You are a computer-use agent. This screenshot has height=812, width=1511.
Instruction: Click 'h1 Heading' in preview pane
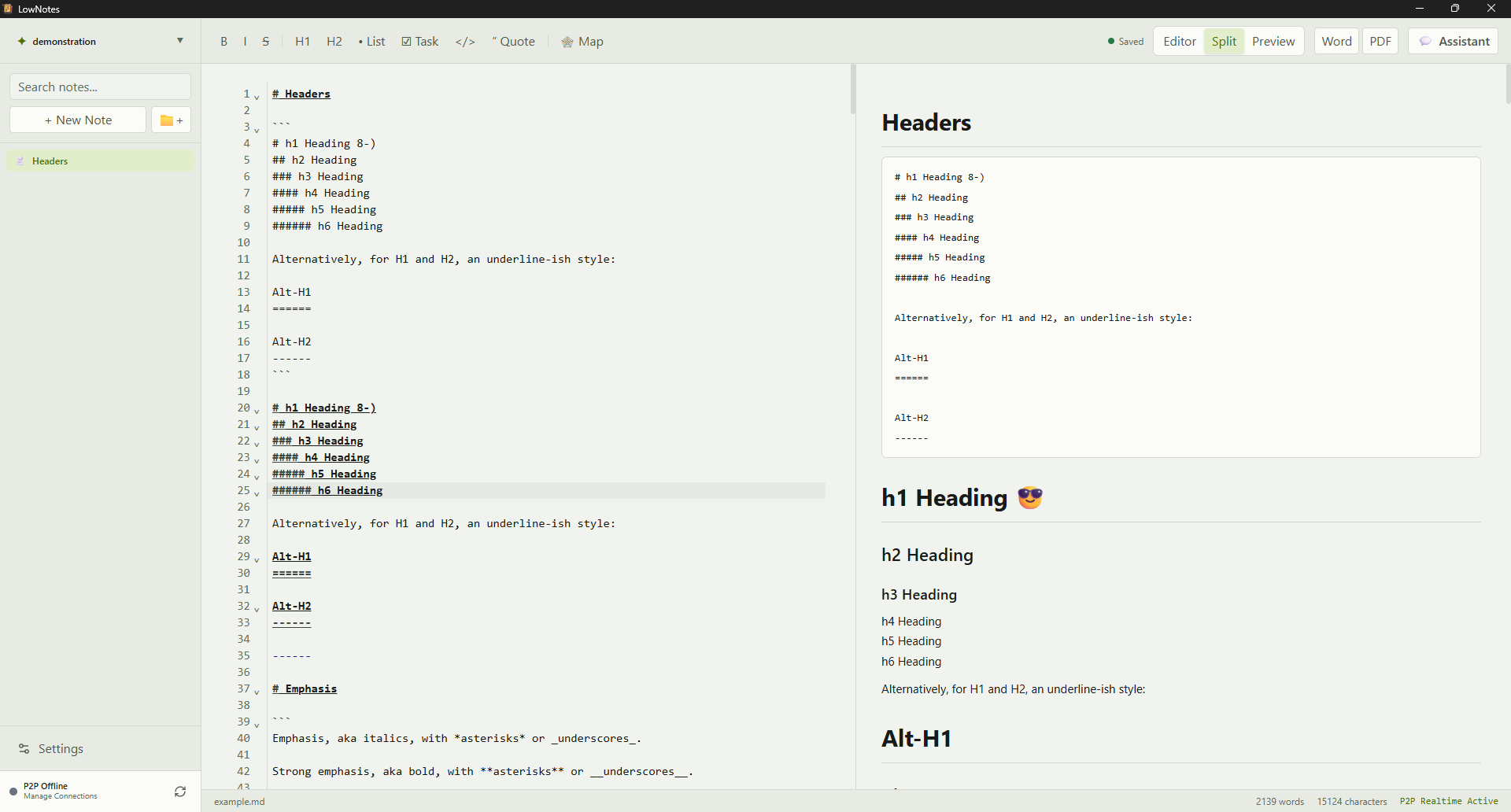pyautogui.click(x=944, y=498)
